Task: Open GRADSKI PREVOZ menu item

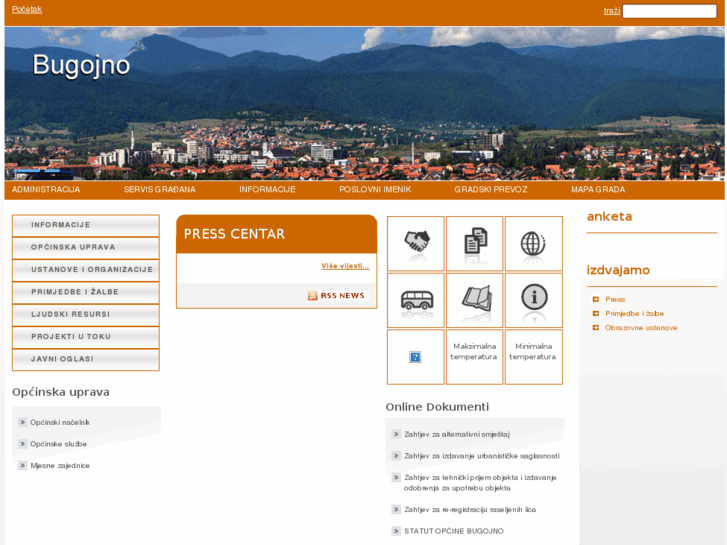Action: coord(491,190)
